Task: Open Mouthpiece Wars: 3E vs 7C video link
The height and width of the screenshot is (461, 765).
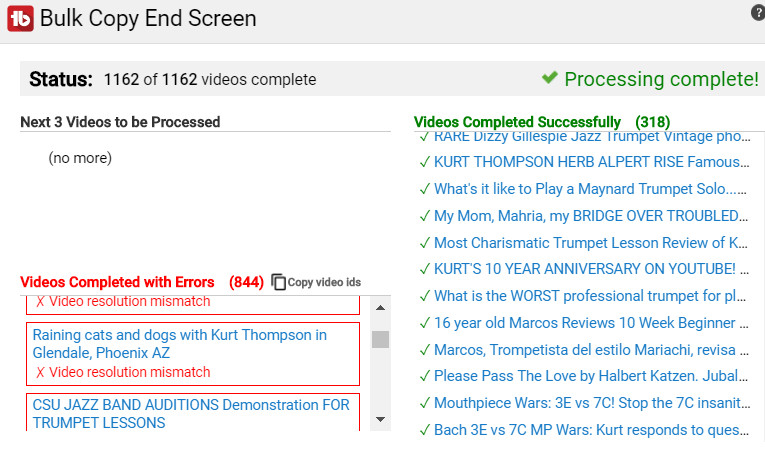Action: click(592, 403)
